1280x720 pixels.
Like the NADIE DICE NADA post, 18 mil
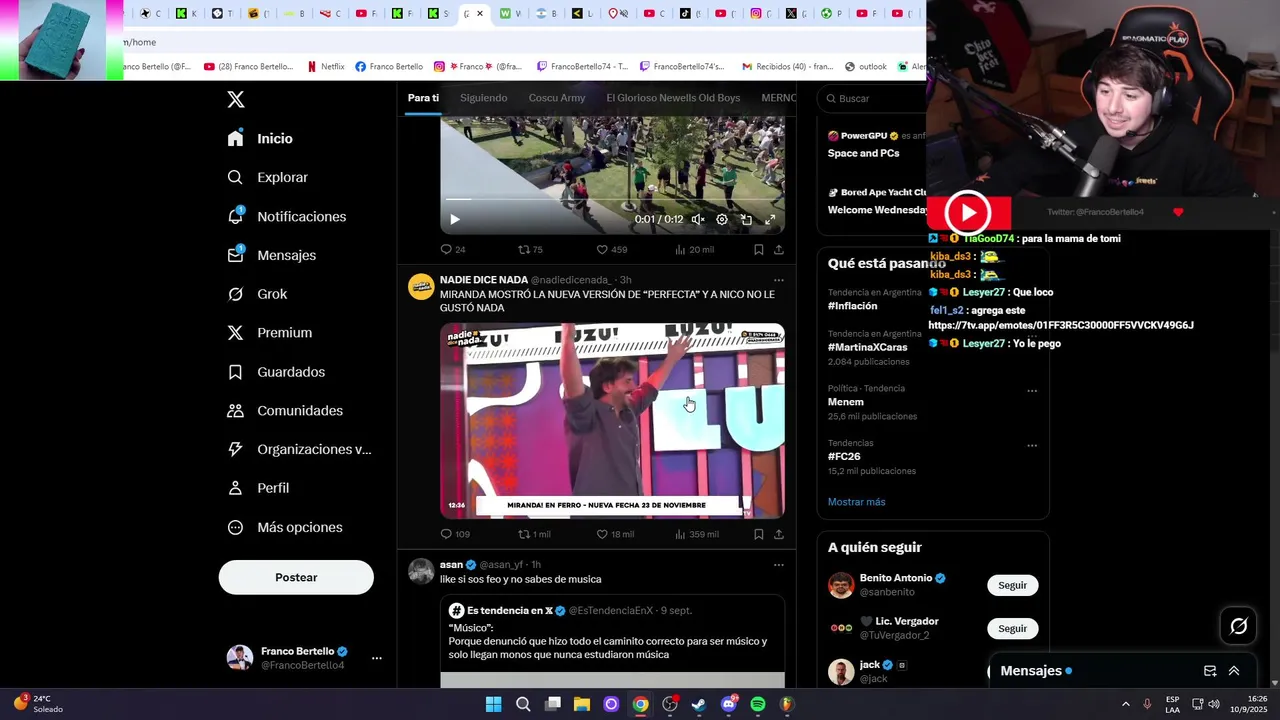615,534
